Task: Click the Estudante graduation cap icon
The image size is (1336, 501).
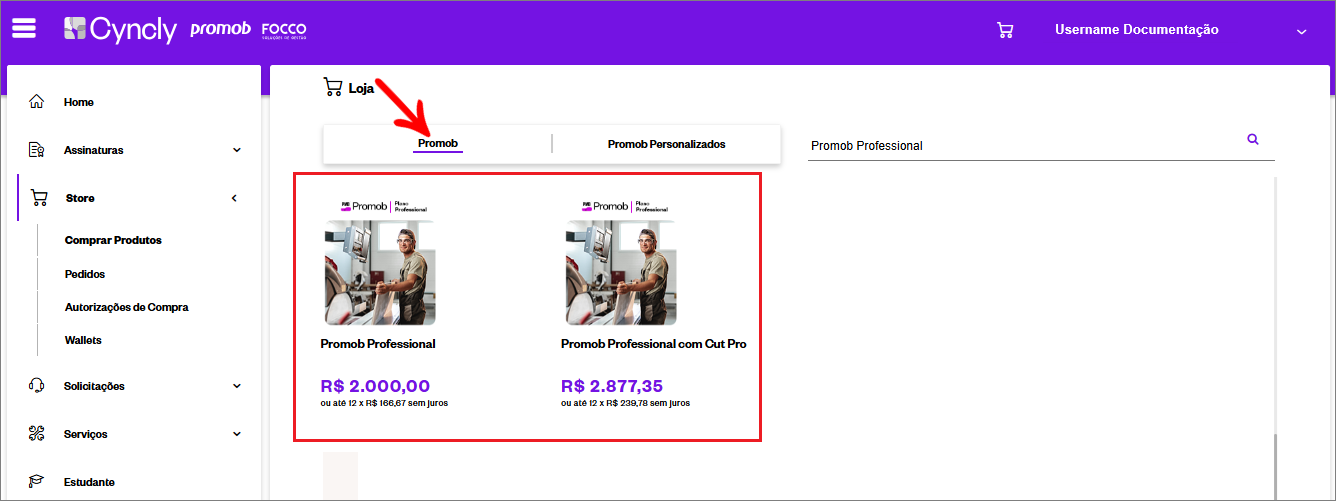Action: (37, 482)
